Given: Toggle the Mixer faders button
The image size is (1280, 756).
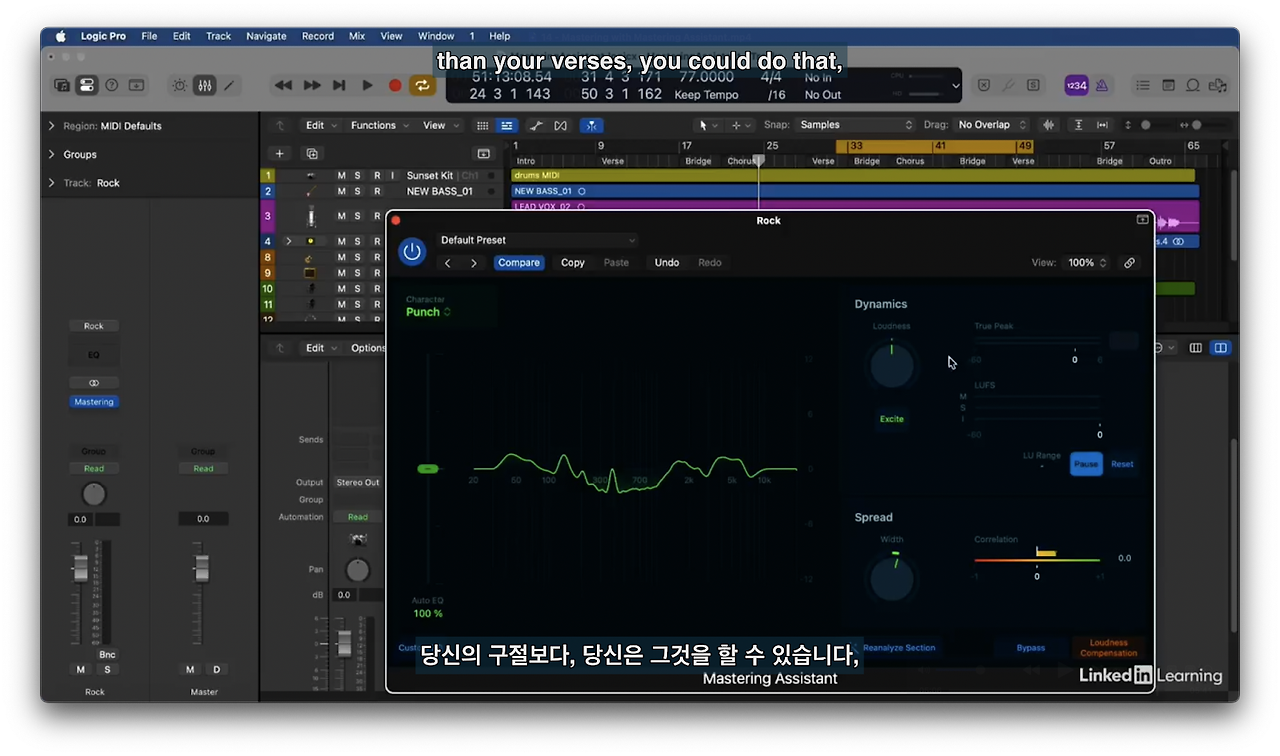Looking at the screenshot, I should click(x=204, y=86).
